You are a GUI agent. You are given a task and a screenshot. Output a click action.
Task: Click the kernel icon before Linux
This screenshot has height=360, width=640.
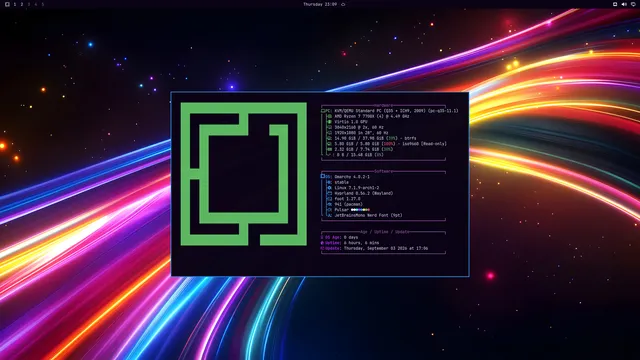[x=329, y=188]
